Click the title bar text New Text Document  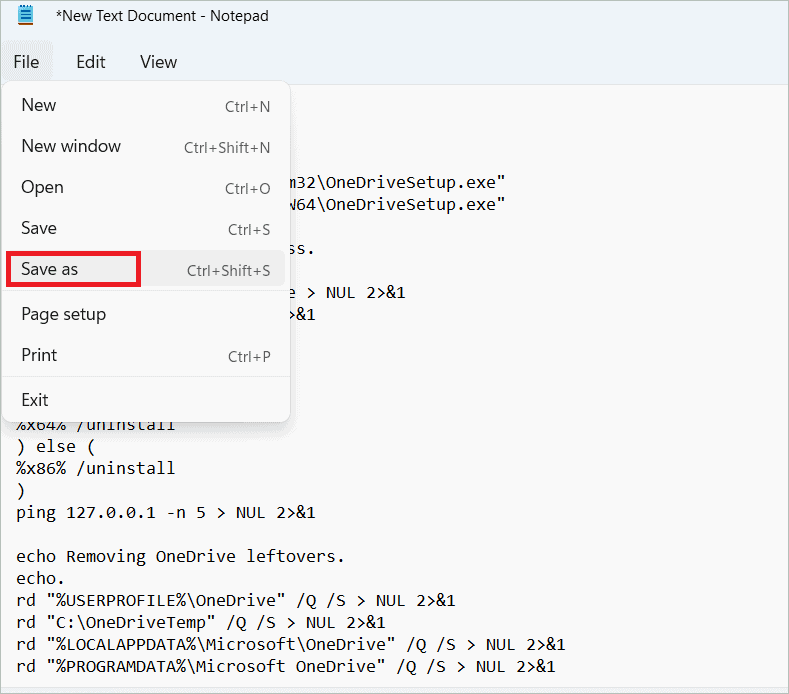(162, 16)
